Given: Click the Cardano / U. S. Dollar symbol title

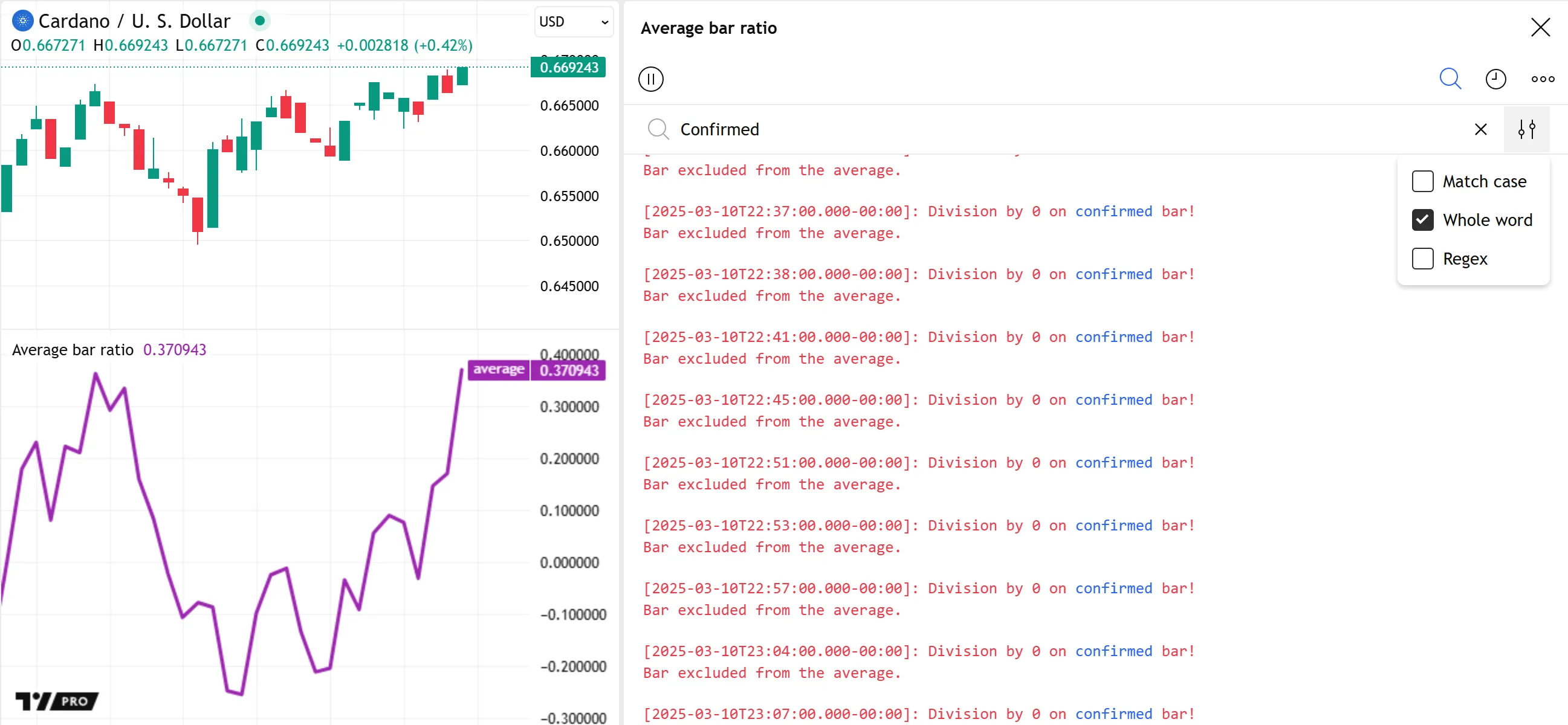Looking at the screenshot, I should click(135, 21).
